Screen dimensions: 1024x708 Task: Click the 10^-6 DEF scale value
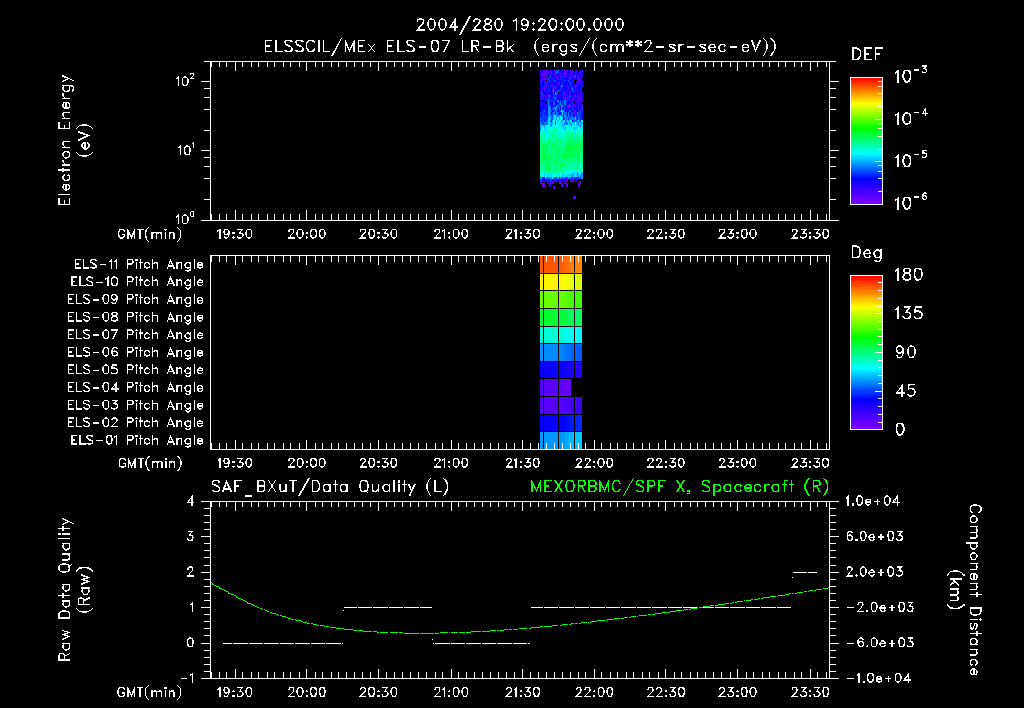coord(910,202)
